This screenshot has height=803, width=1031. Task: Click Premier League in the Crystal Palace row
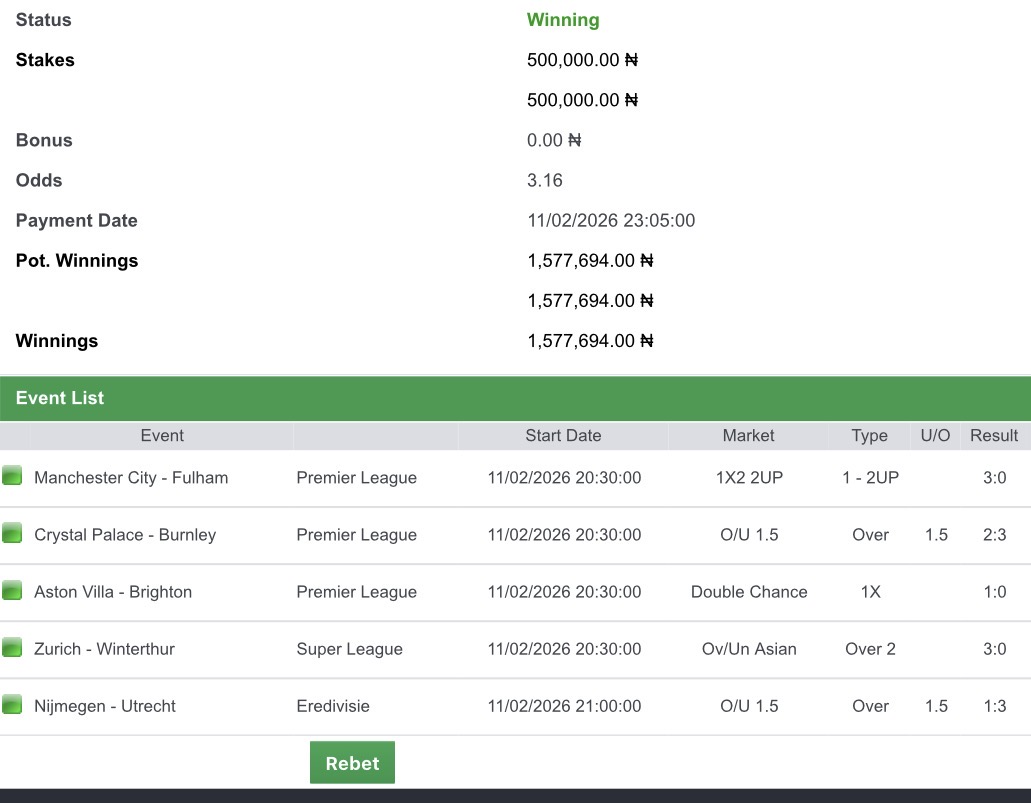[356, 535]
